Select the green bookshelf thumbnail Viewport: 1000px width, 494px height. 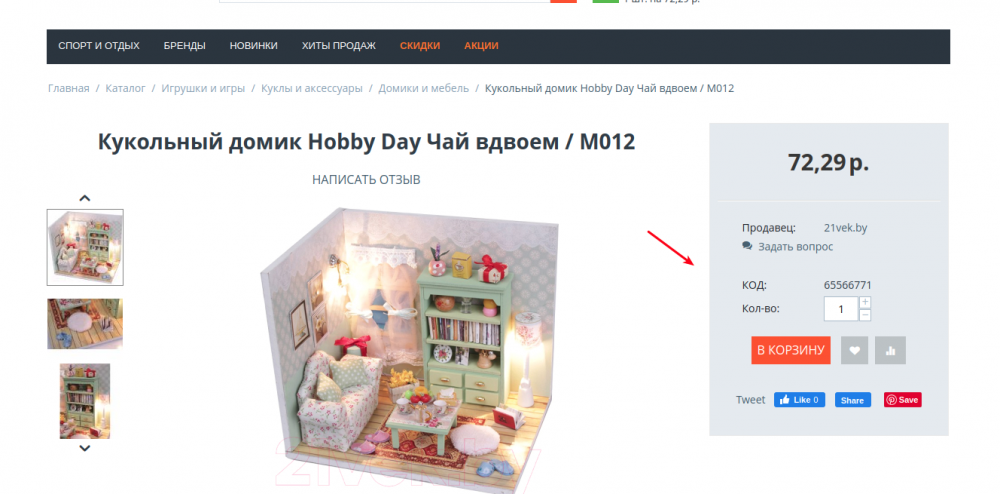pos(85,401)
